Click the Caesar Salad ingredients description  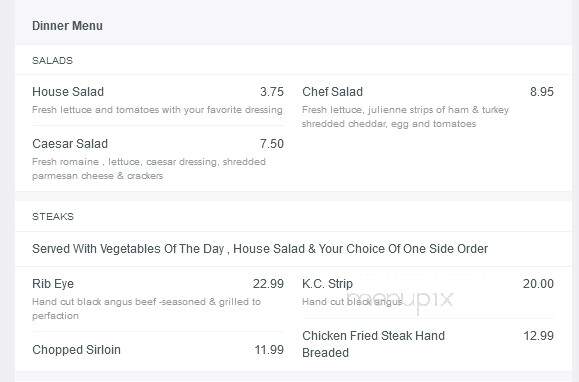tap(149, 169)
